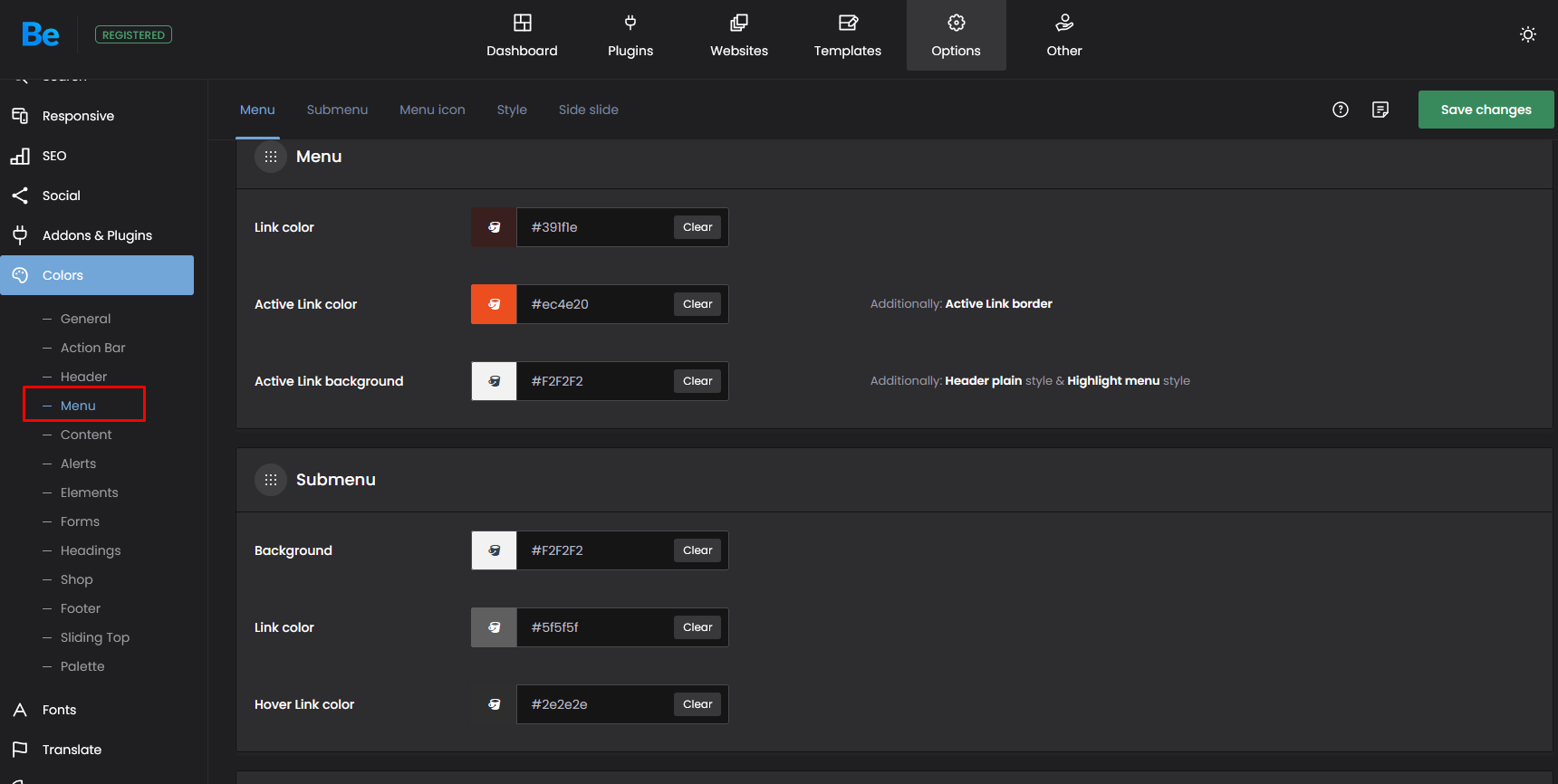1558x784 pixels.
Task: Click the Be logo
Action: coord(41,34)
